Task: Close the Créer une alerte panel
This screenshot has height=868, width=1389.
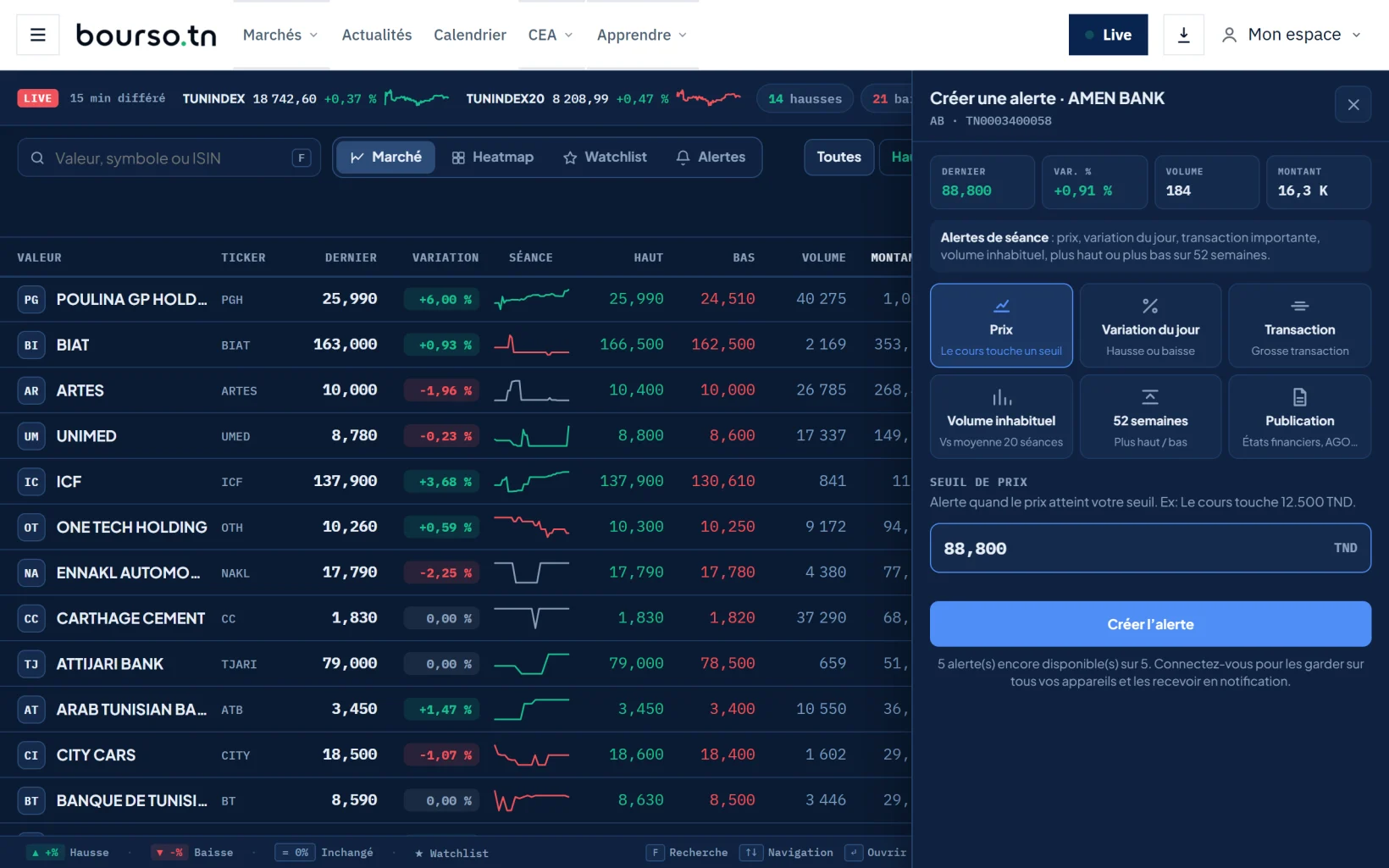Action: pos(1353,105)
